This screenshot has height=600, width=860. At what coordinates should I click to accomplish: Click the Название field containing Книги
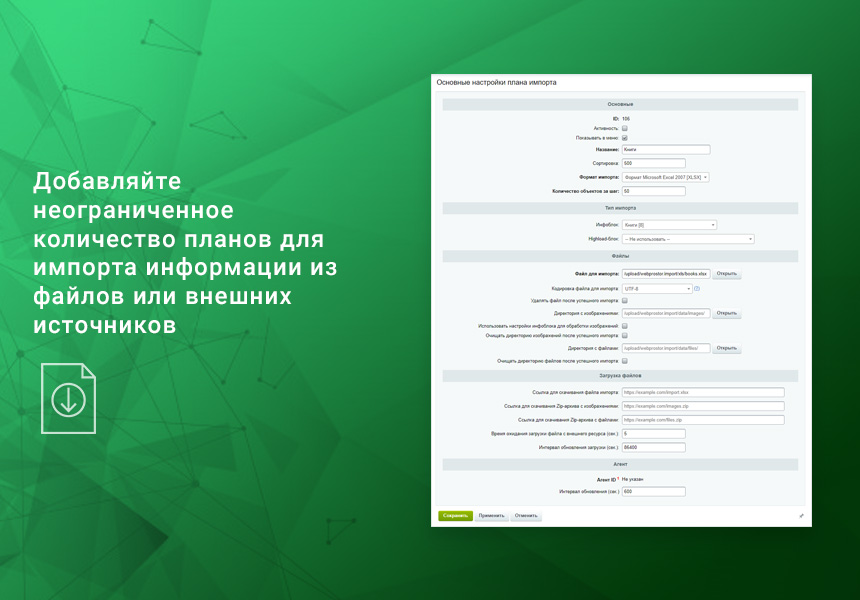click(667, 150)
